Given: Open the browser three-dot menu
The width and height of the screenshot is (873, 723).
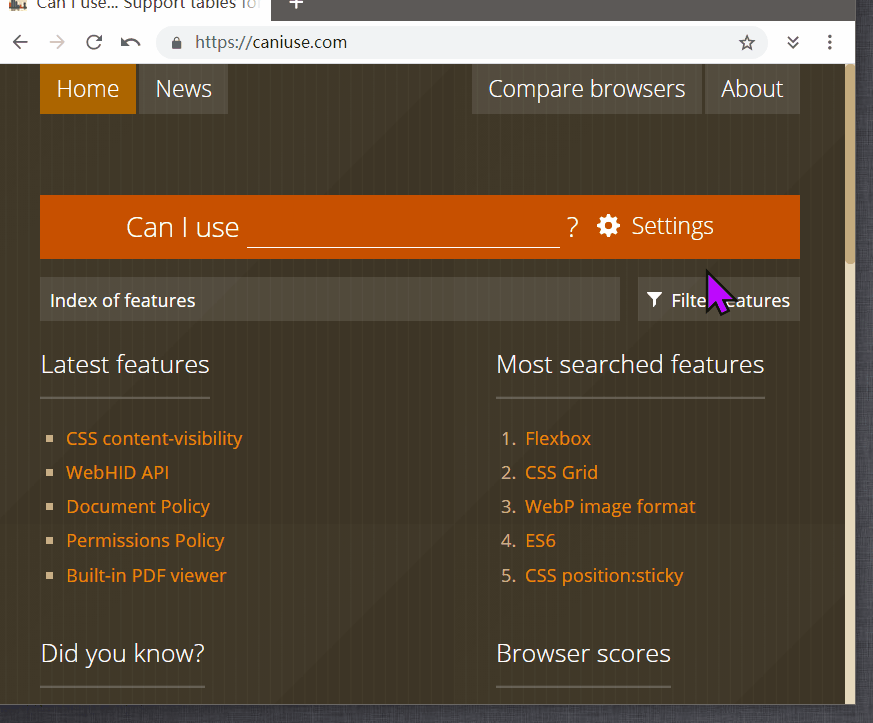Looking at the screenshot, I should click(x=830, y=42).
